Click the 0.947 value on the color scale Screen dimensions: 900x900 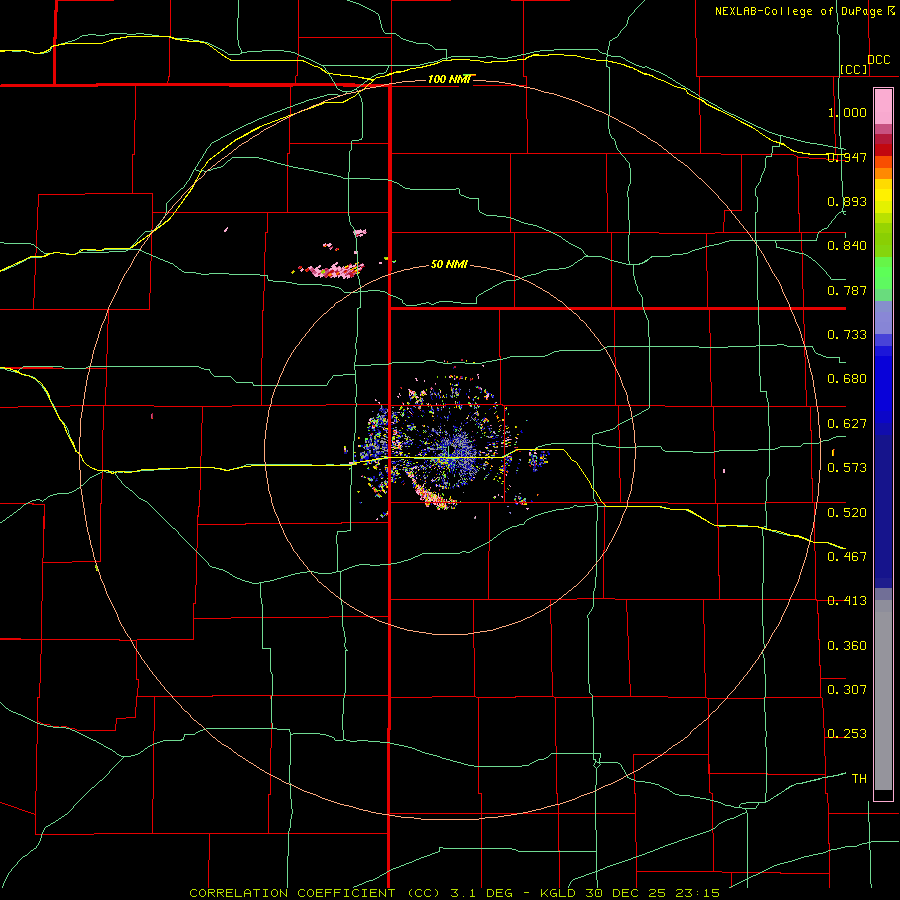[x=847, y=157]
